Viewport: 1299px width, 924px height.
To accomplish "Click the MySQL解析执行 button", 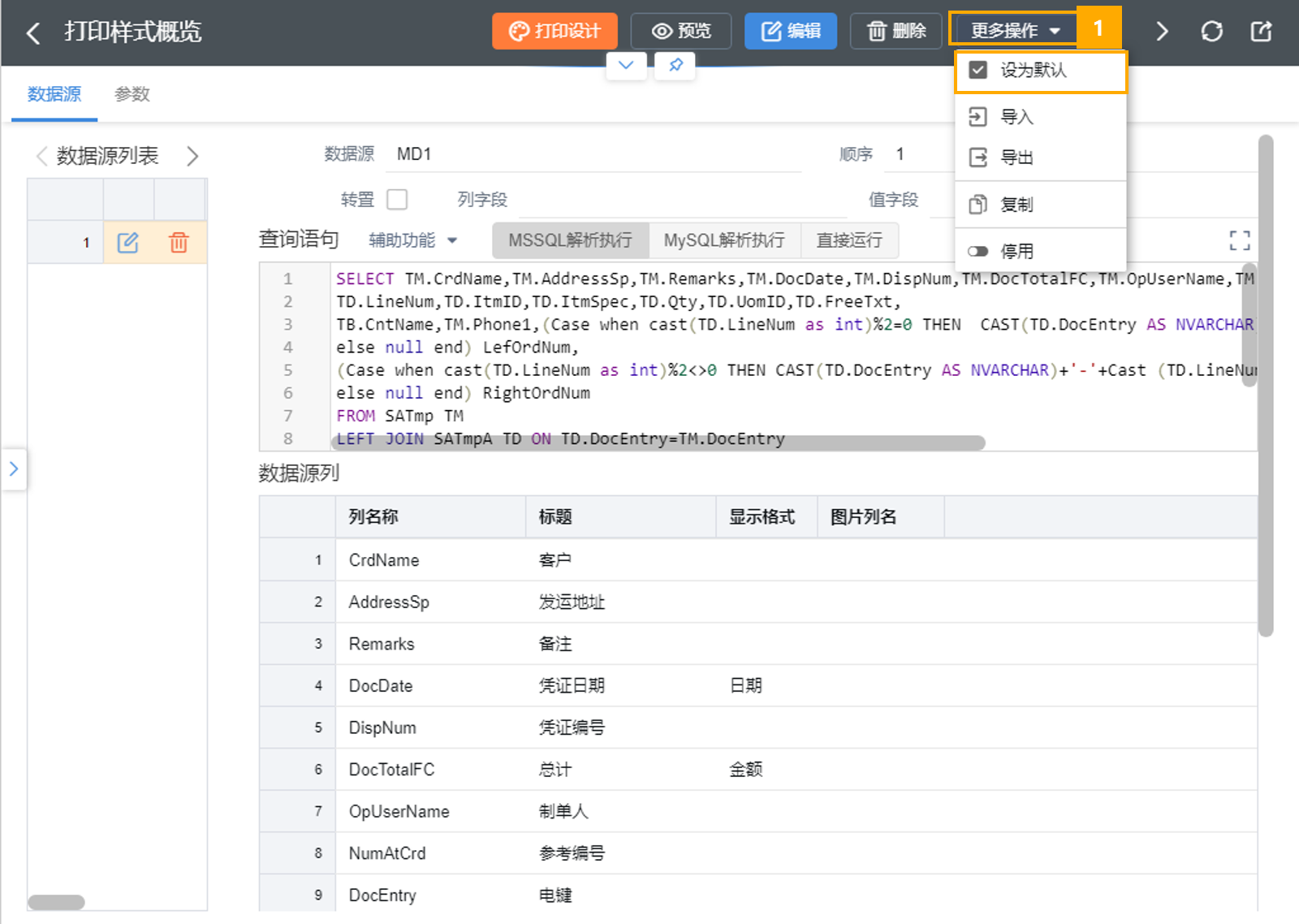I will click(724, 240).
